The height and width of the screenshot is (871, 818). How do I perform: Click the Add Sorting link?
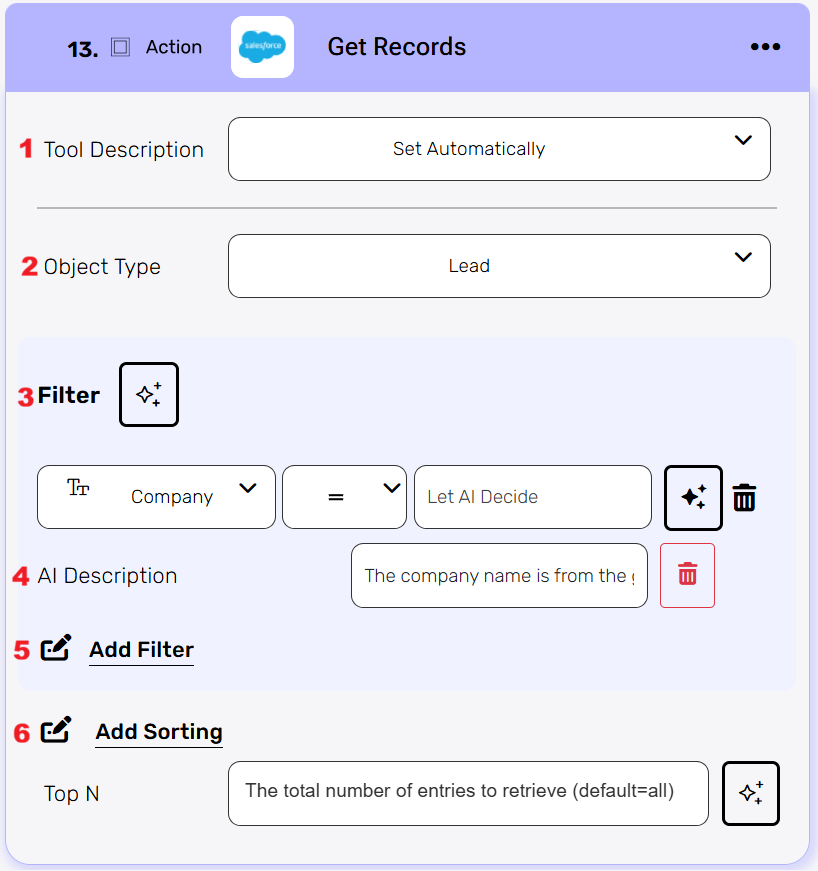click(x=159, y=732)
